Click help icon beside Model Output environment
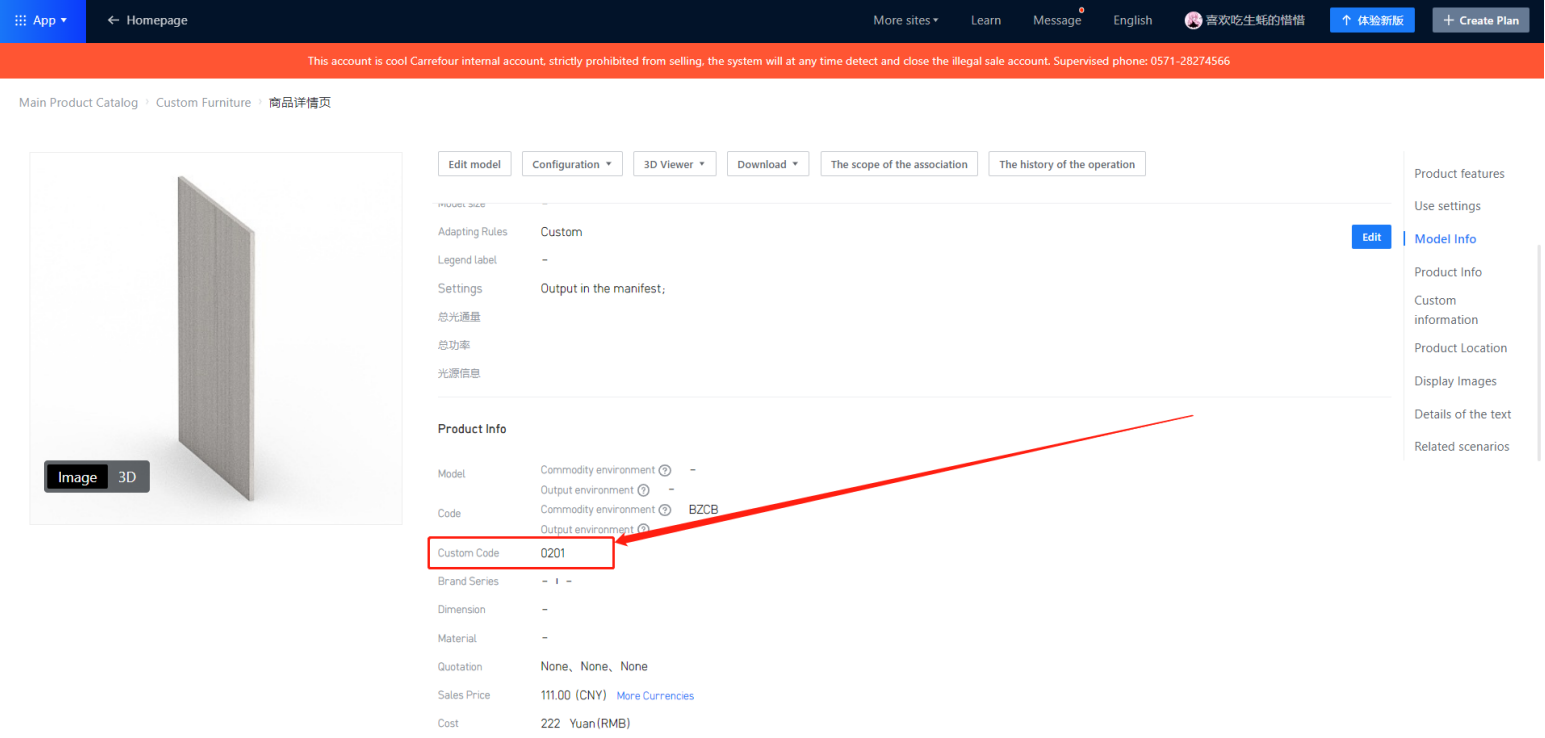Image resolution: width=1545 pixels, height=738 pixels. [x=643, y=490]
